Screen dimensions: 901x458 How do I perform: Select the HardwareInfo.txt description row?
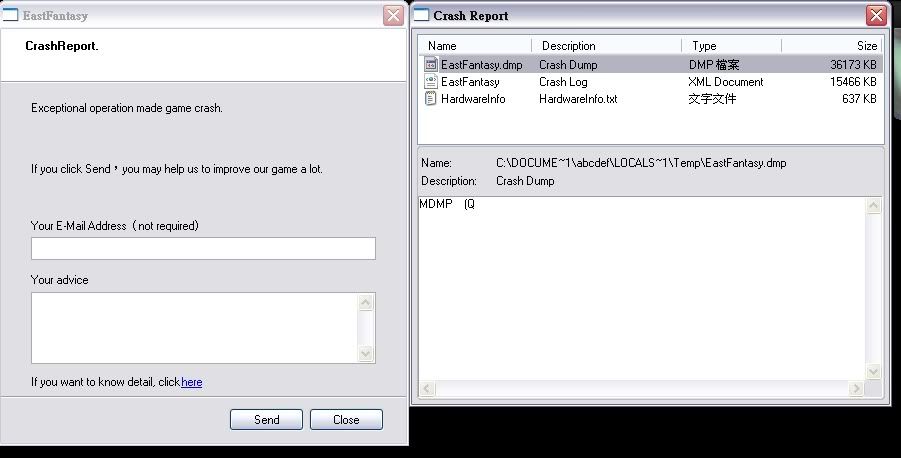point(578,99)
